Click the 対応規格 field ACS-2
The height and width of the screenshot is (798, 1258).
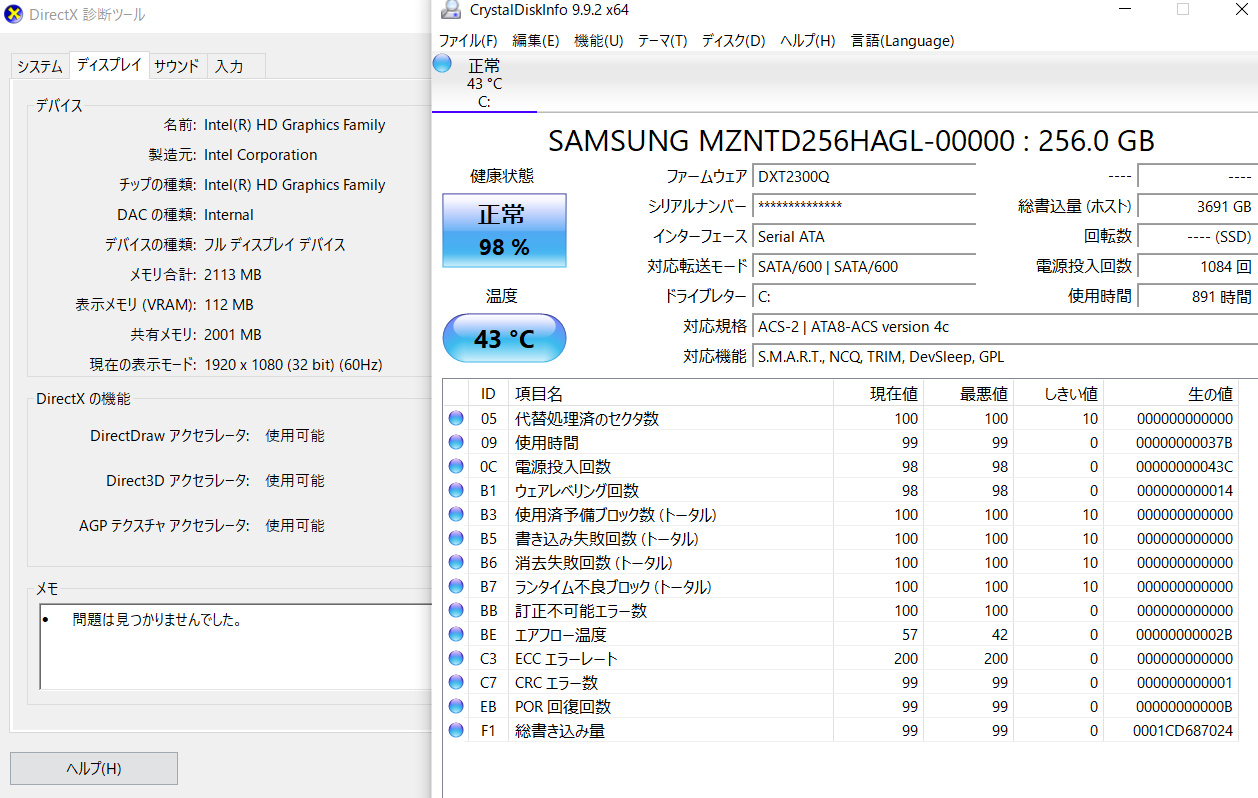[x=1005, y=327]
